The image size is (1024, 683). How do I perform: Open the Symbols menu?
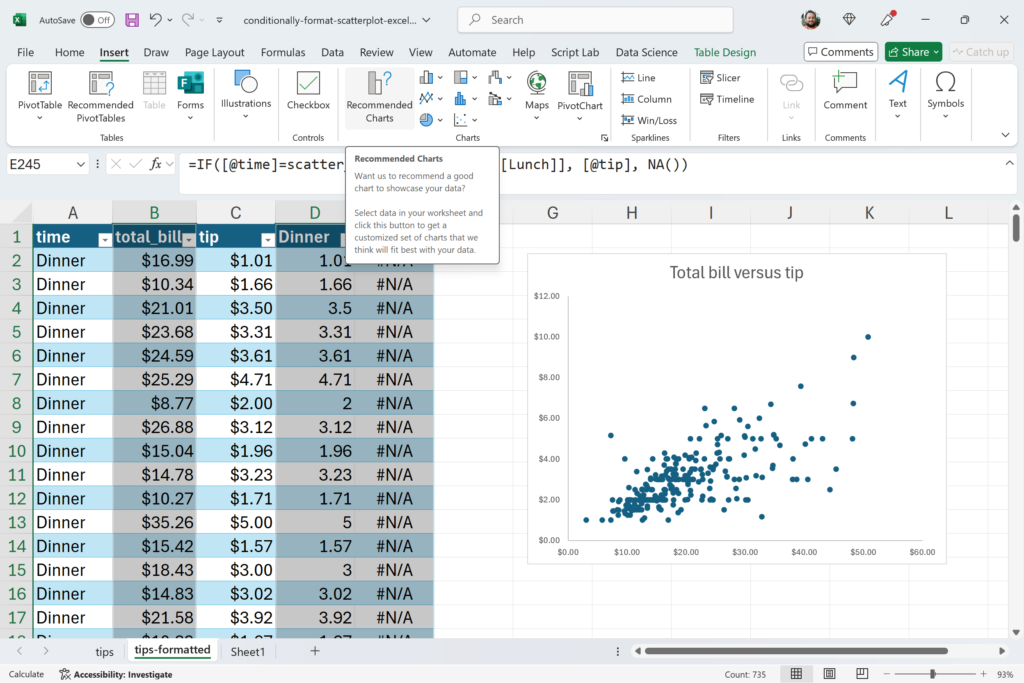(x=945, y=90)
